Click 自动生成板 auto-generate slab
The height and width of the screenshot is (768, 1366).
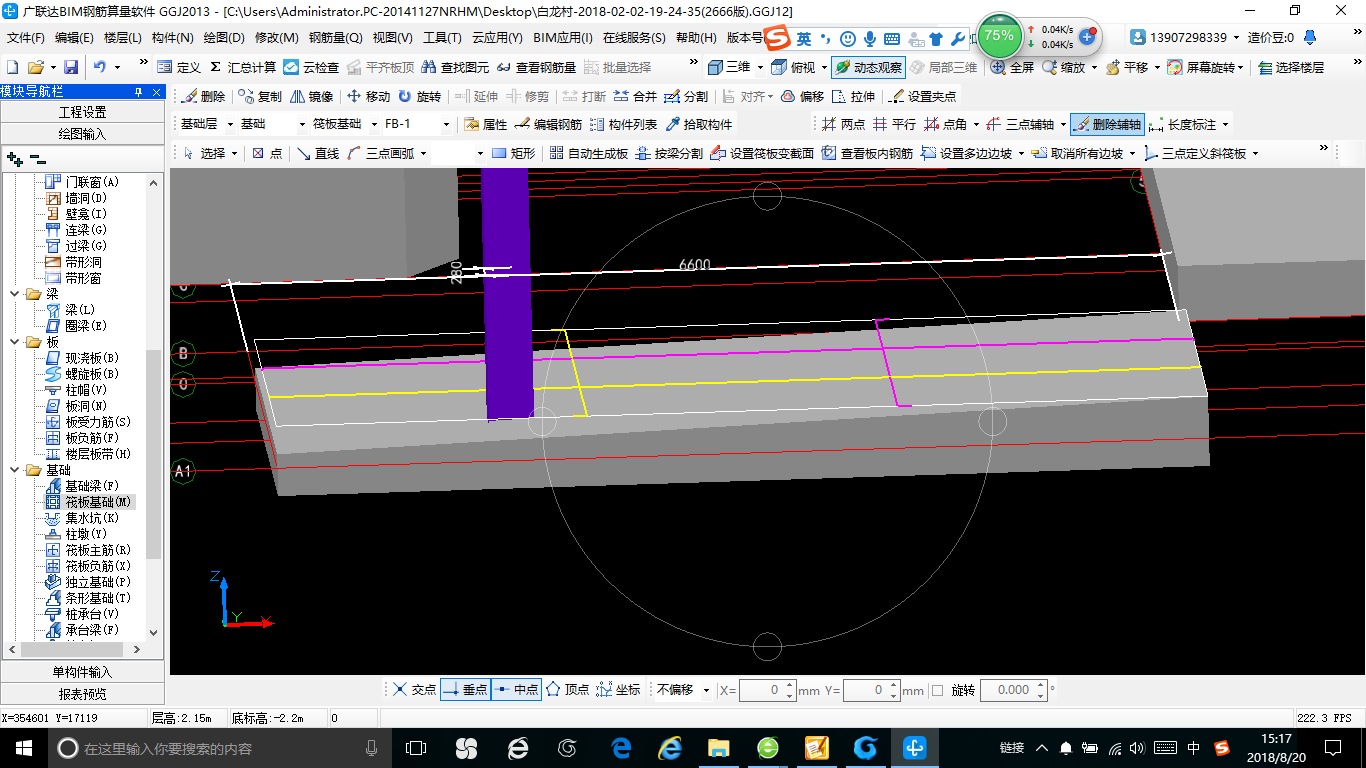(x=589, y=153)
